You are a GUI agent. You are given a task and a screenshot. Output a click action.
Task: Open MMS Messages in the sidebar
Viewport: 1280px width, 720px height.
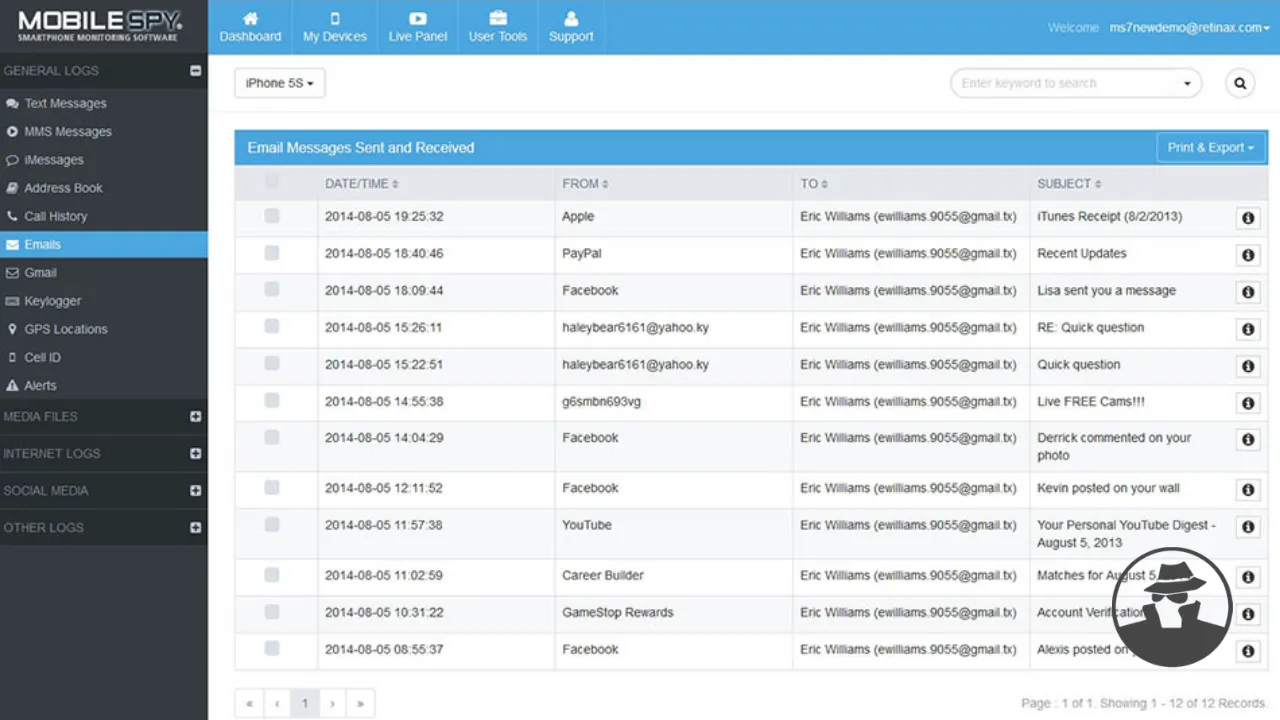tap(104, 132)
